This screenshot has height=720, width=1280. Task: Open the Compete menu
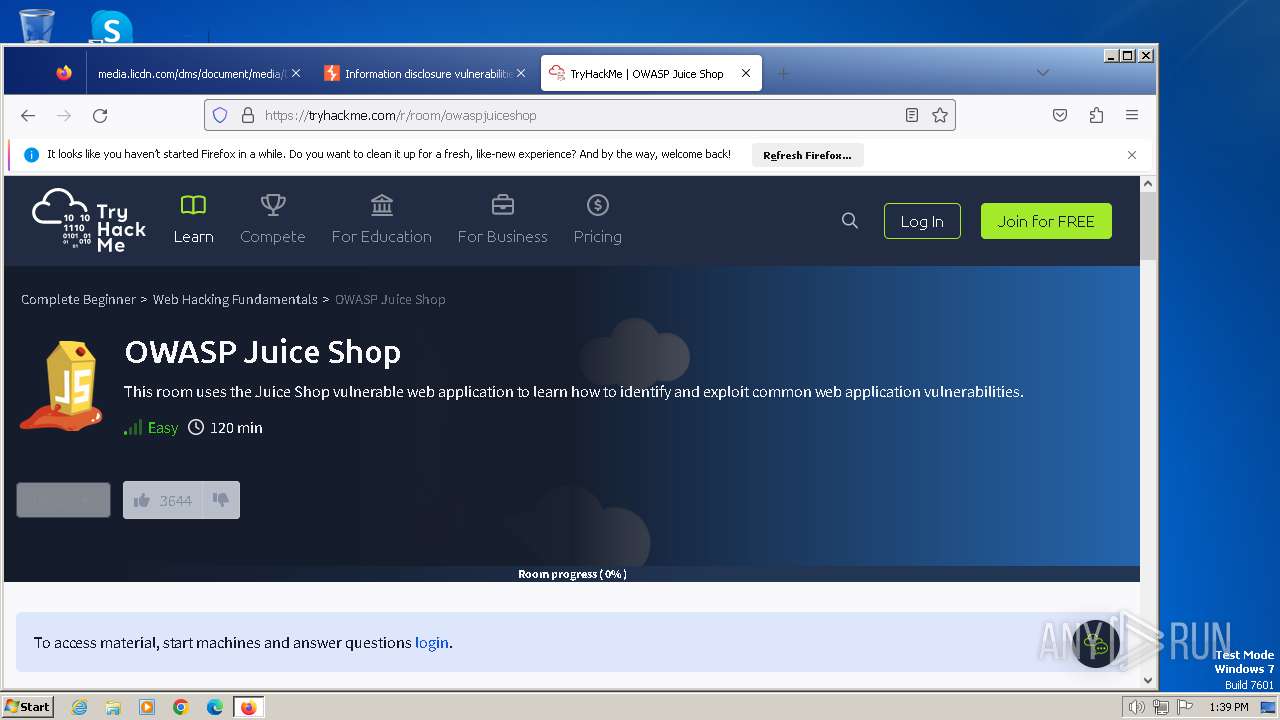[x=272, y=220]
